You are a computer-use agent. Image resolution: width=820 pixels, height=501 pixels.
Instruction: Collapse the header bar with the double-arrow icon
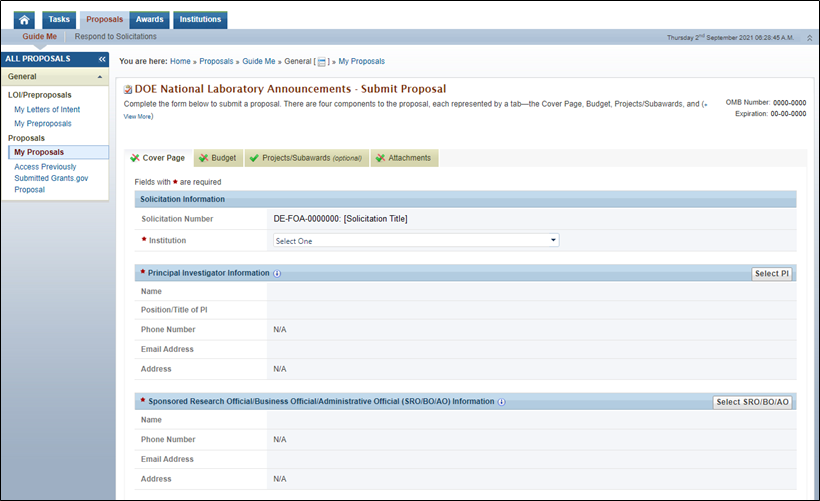pos(809,38)
